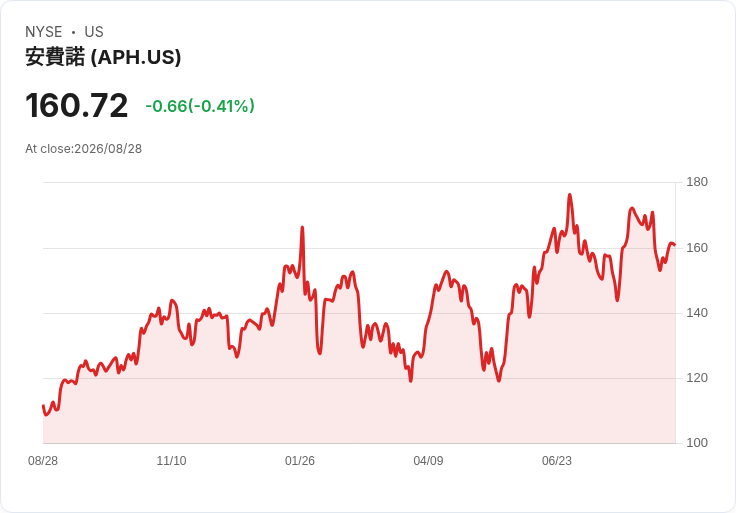Click the US market label
Screen dimensions: 736x513
pyautogui.click(x=94, y=31)
